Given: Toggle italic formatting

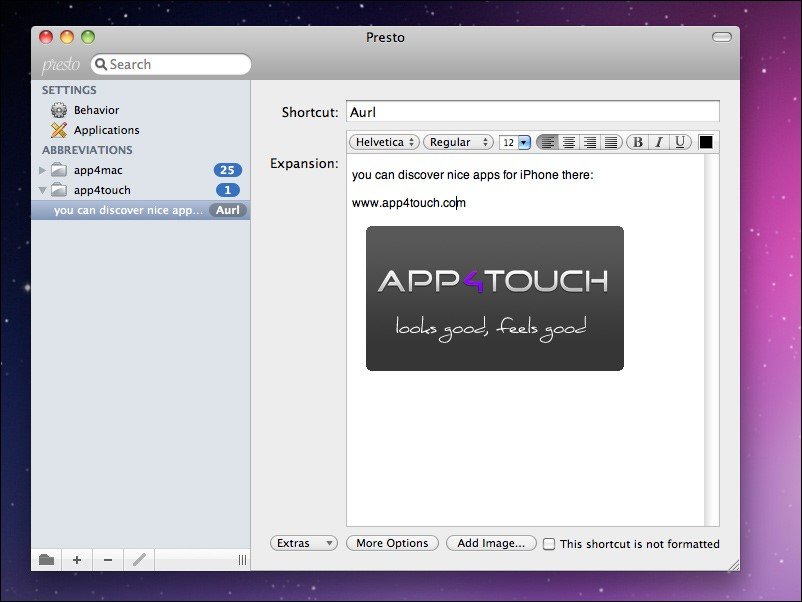Looking at the screenshot, I should tap(659, 142).
